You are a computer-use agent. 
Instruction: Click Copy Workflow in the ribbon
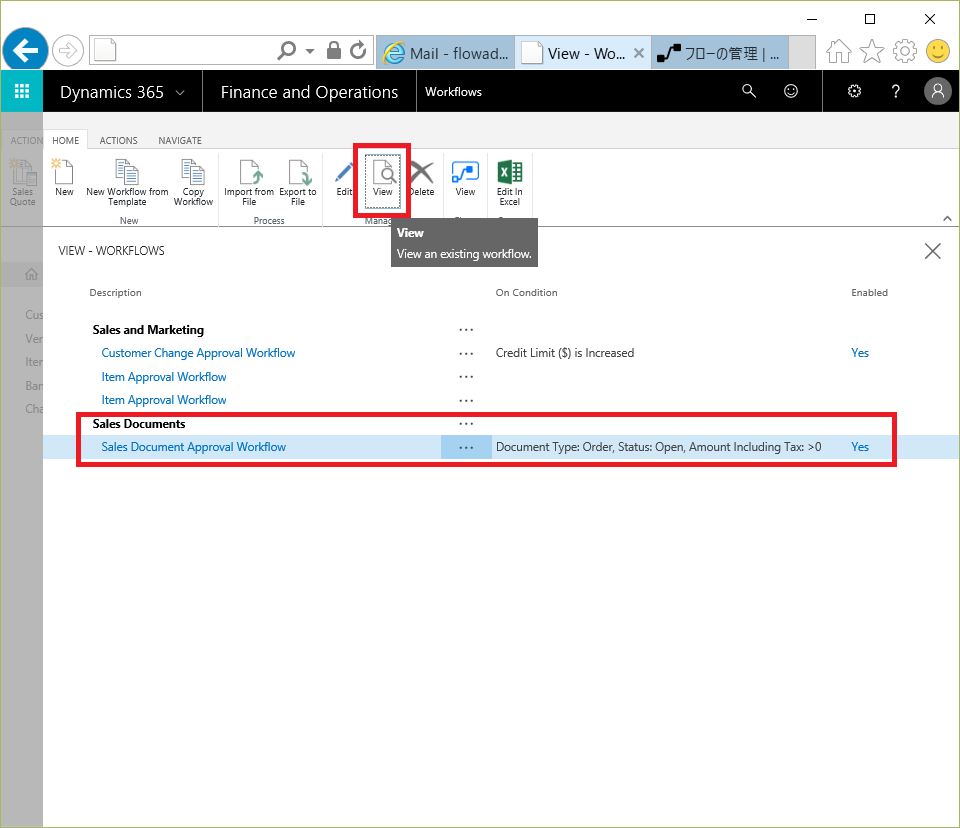[193, 183]
